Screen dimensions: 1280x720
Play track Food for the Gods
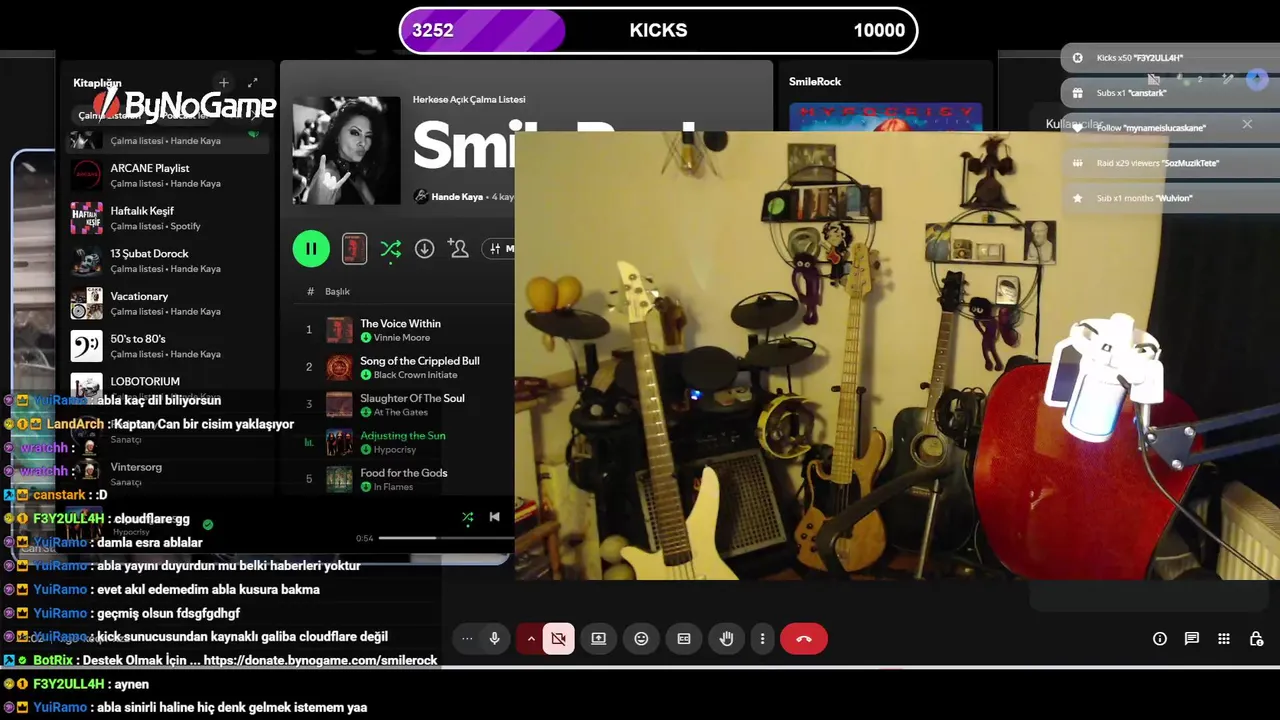404,473
